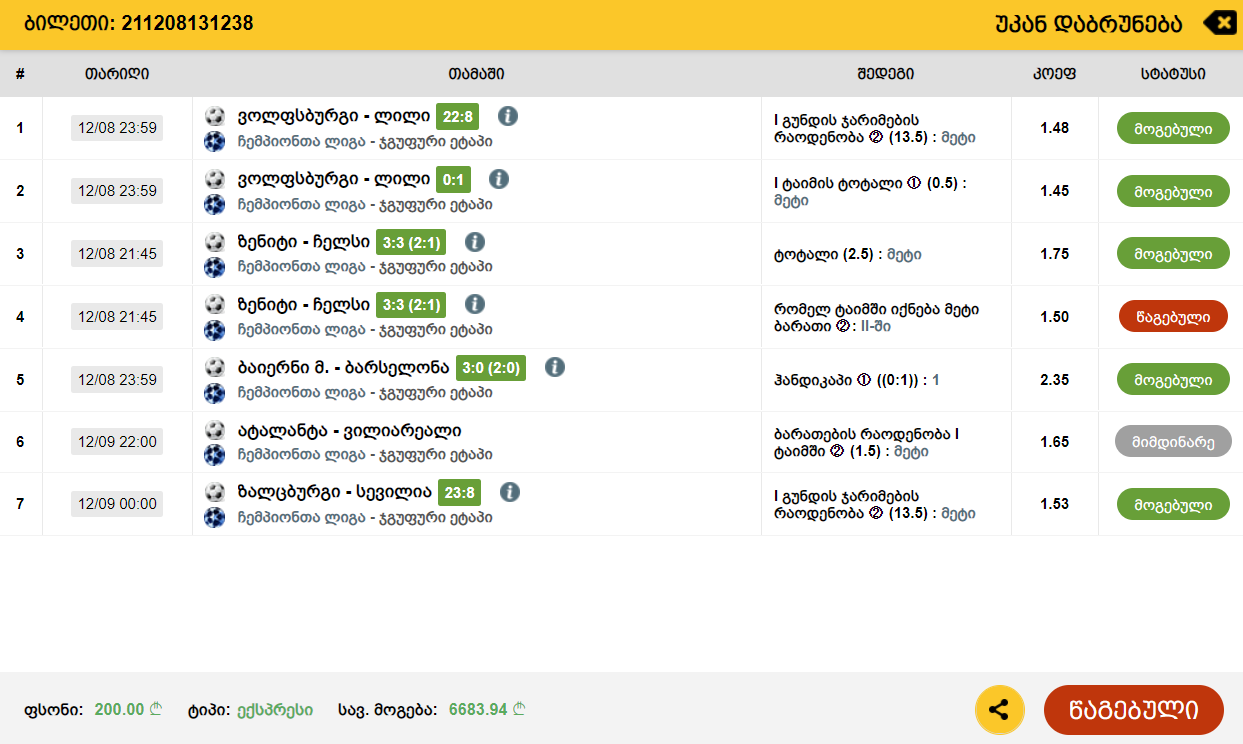Click the ჰანდიკაპი ((0:1)) : 1 bet result

click(857, 380)
